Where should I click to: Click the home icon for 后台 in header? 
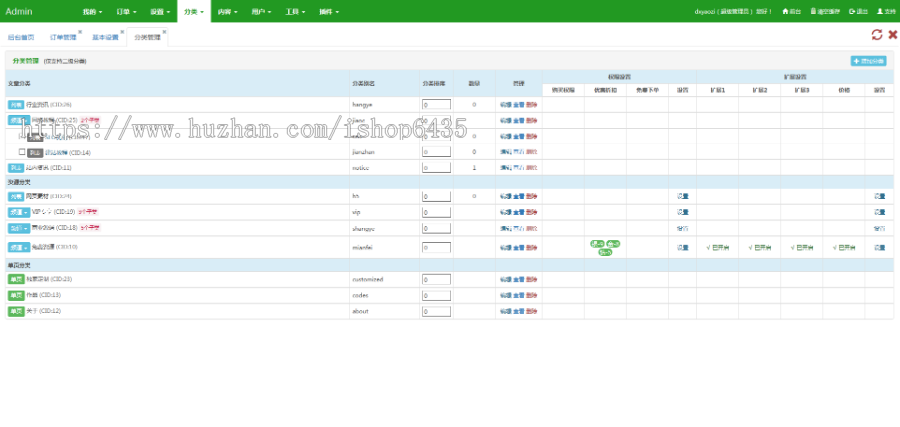point(785,11)
